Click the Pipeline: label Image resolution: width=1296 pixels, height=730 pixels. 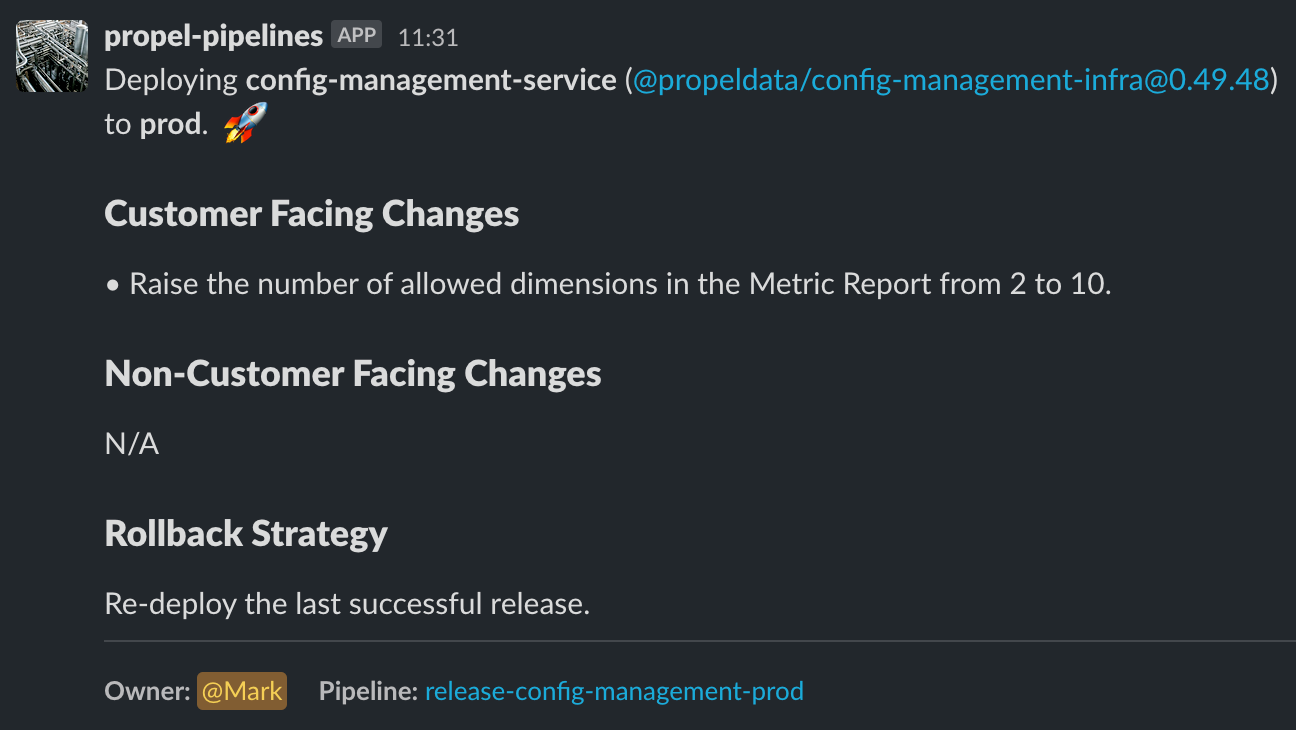(x=368, y=691)
